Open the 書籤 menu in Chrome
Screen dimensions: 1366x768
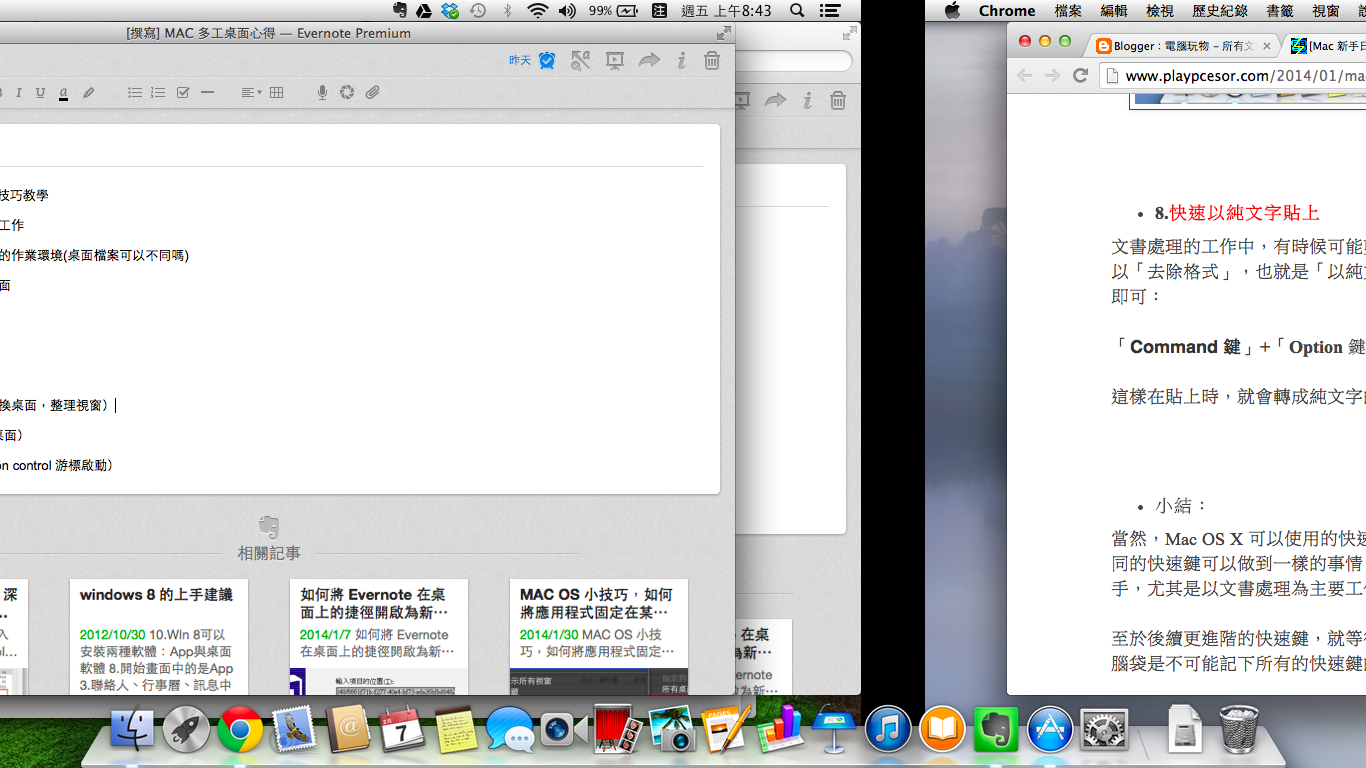1280,11
